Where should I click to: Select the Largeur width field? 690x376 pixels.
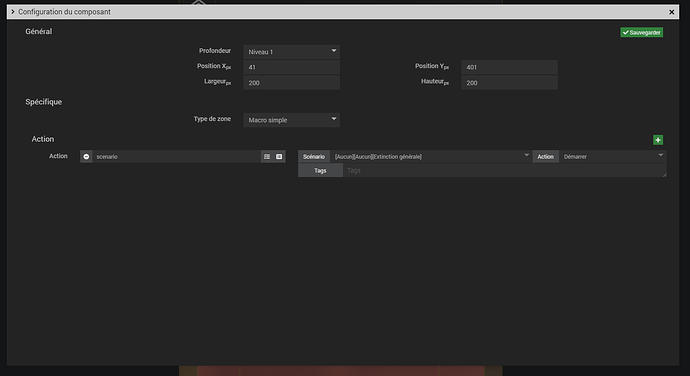pos(291,83)
